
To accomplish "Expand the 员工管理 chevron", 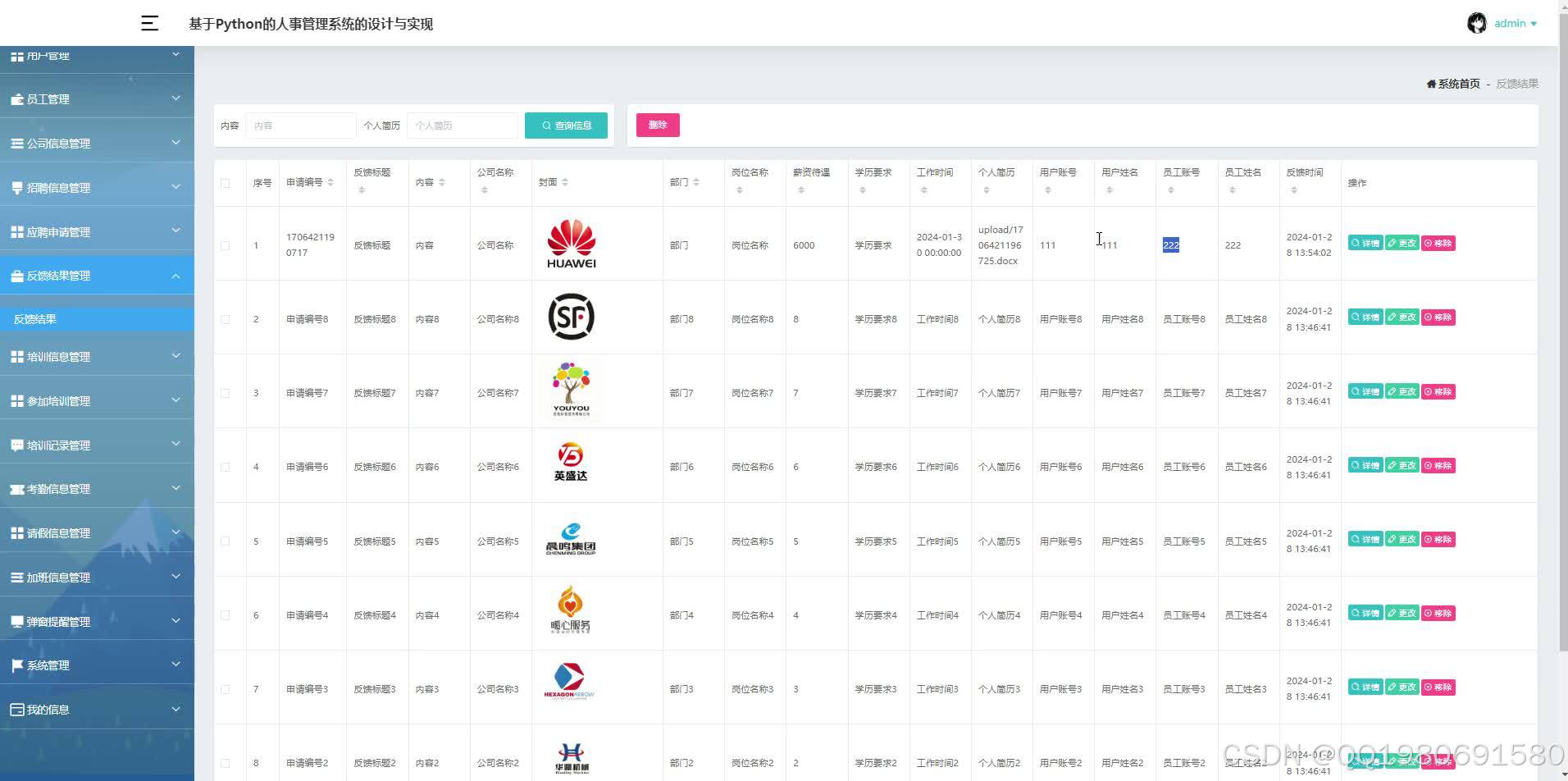I will click(x=175, y=98).
